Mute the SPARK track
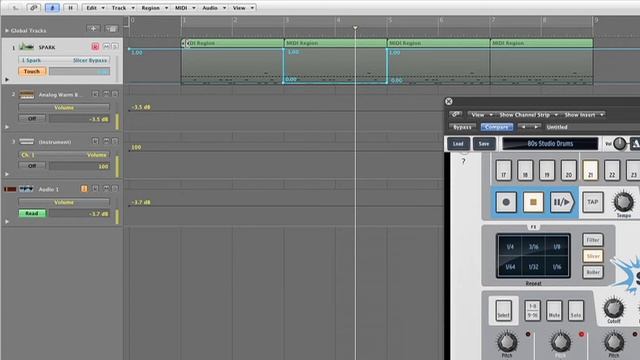Viewport: 640px width, 360px height. pos(106,47)
